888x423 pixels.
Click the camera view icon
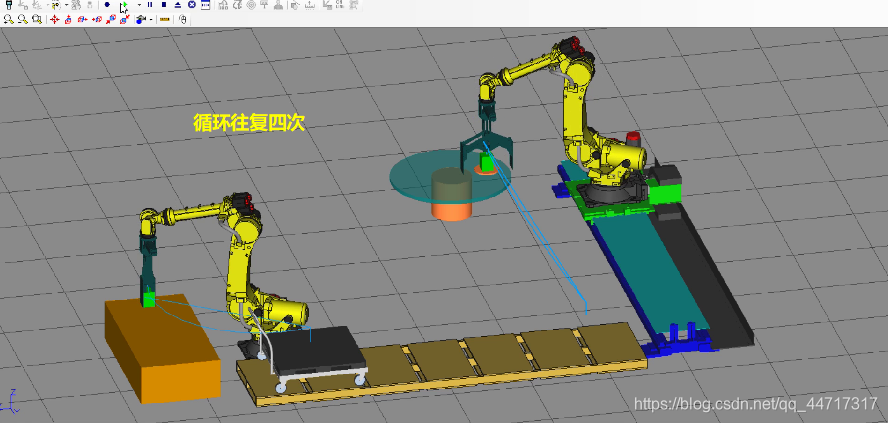pyautogui.click(x=140, y=19)
